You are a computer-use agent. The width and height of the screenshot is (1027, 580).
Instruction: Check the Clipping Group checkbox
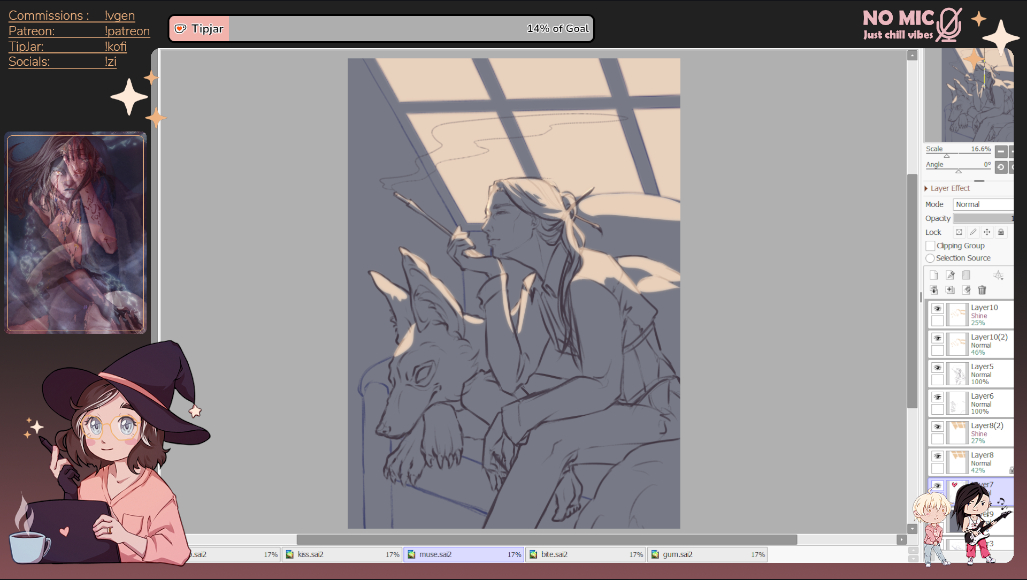click(x=930, y=246)
